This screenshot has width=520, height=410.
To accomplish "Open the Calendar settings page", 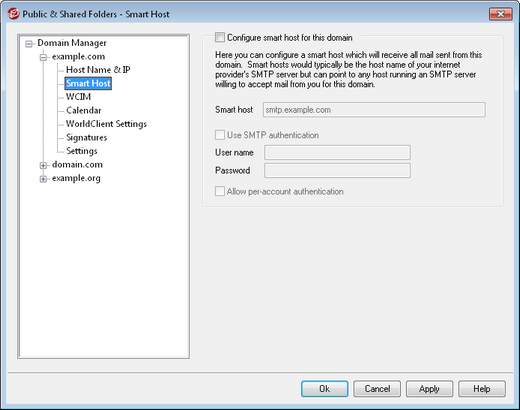I will (84, 110).
